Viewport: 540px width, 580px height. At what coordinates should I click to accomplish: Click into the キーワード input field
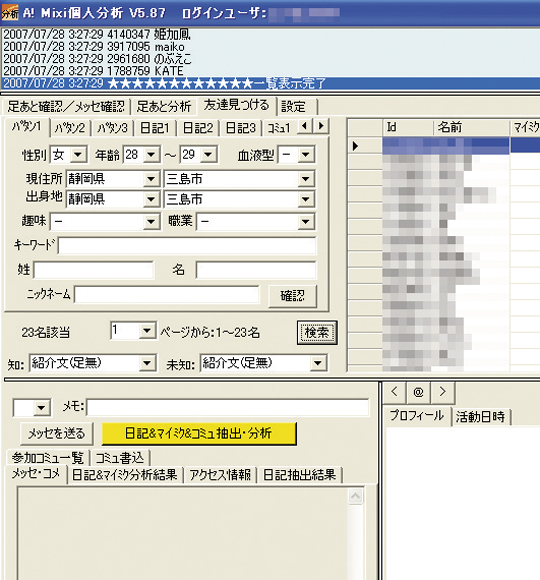187,246
